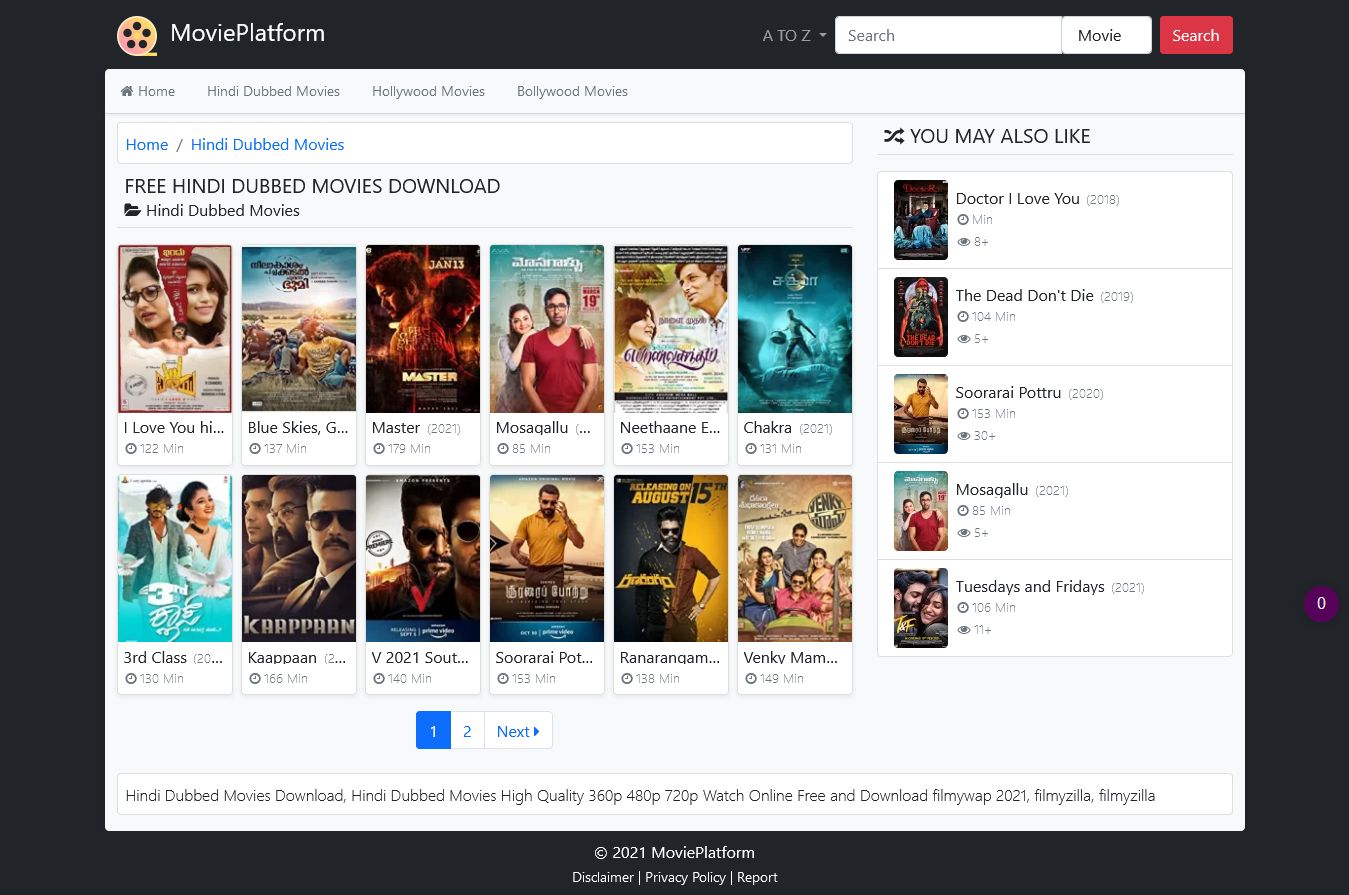Click clock icon under Kaappaan movie

255,679
